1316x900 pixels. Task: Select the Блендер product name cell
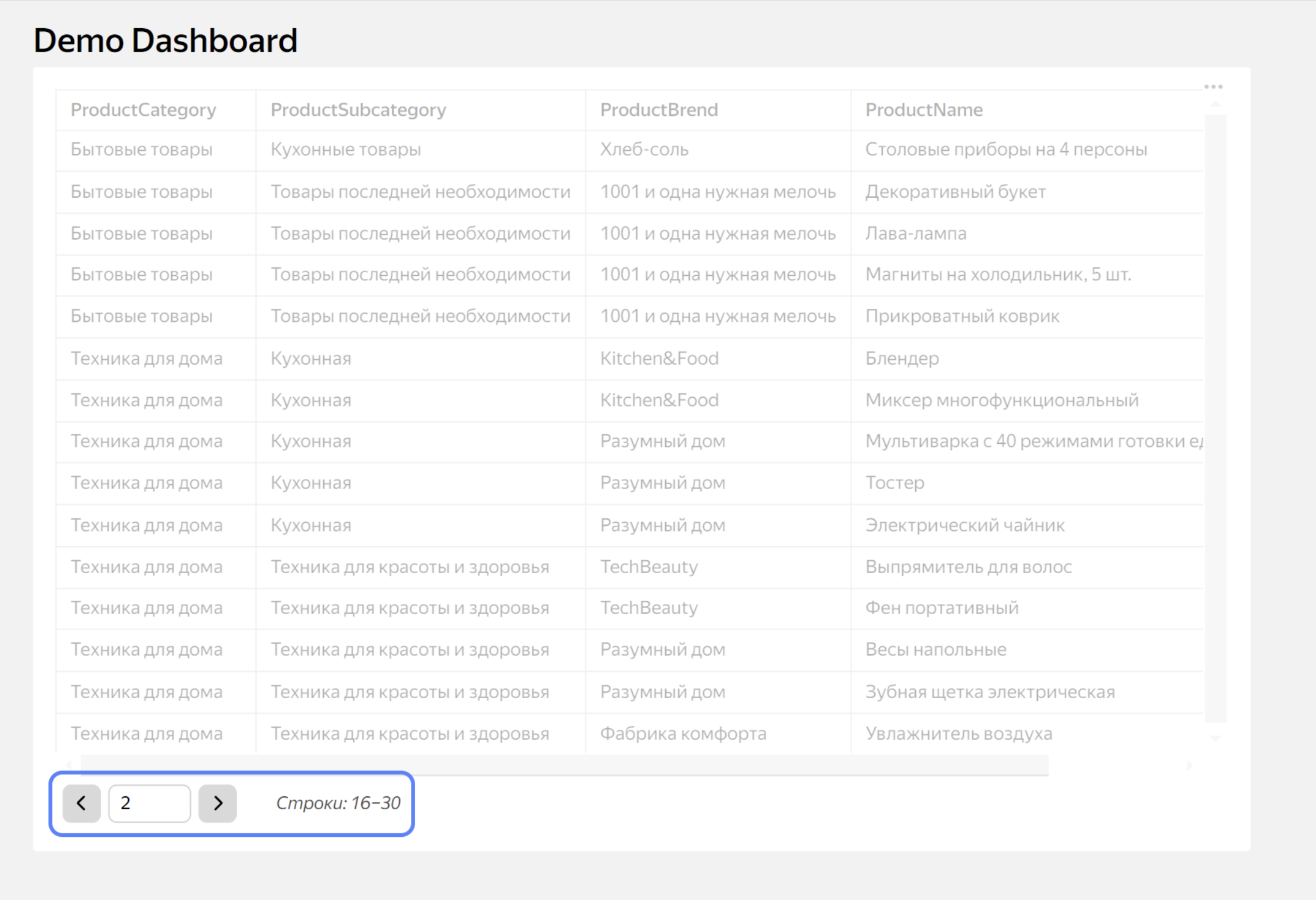coord(901,359)
